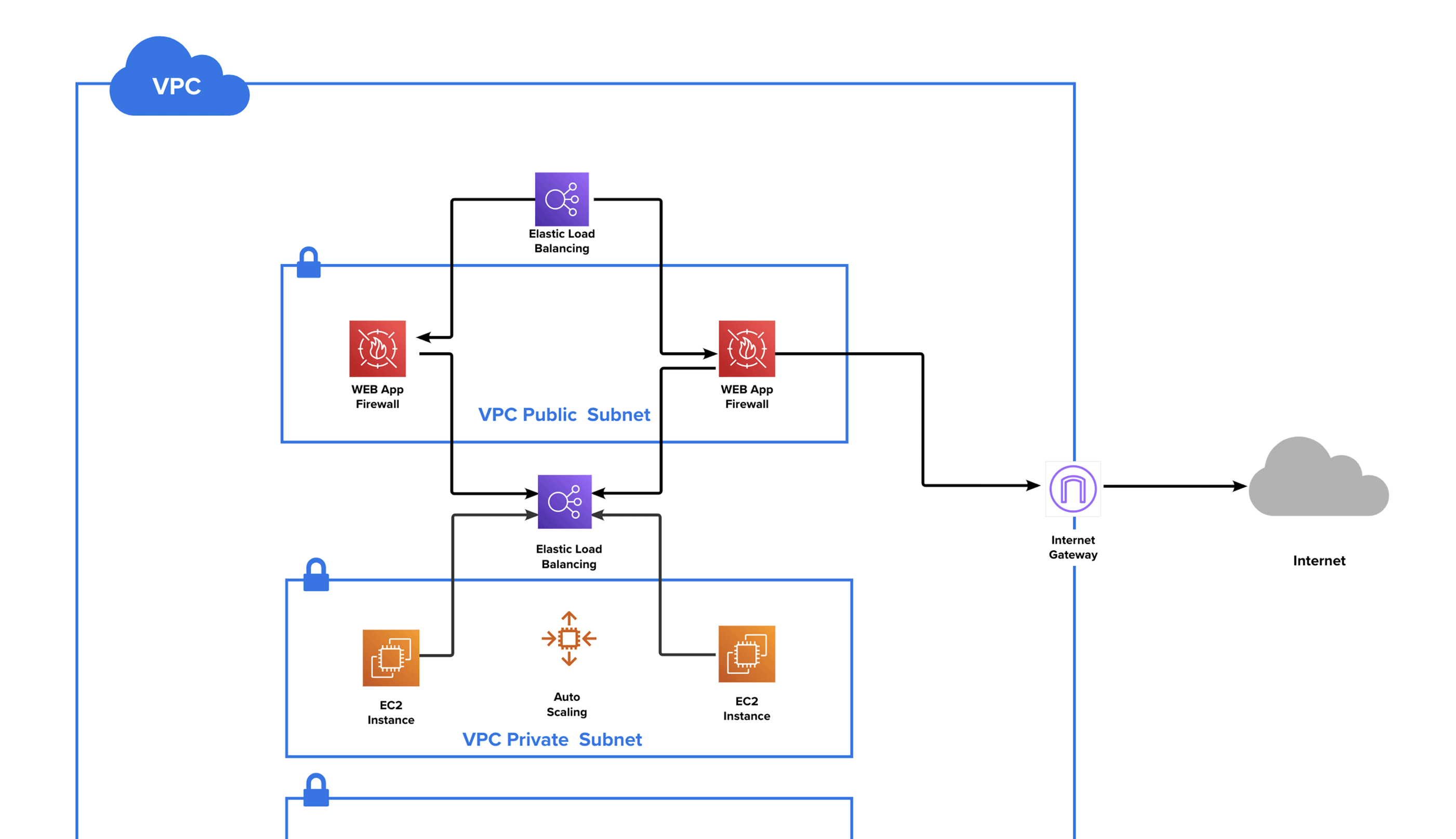The image size is (1456, 839).
Task: Select the right EC2 Instance icon
Action: (746, 653)
